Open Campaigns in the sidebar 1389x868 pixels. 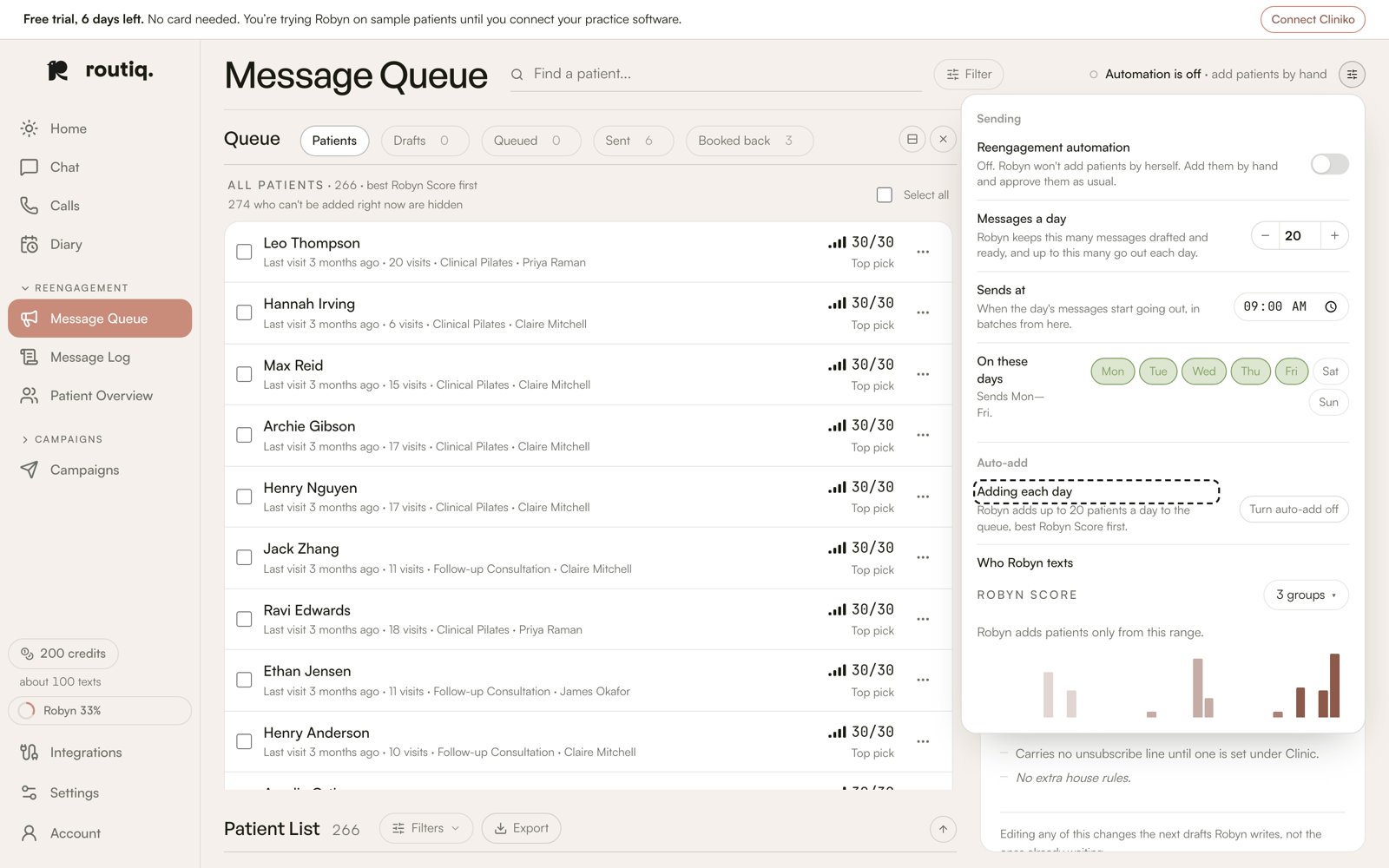click(100, 470)
